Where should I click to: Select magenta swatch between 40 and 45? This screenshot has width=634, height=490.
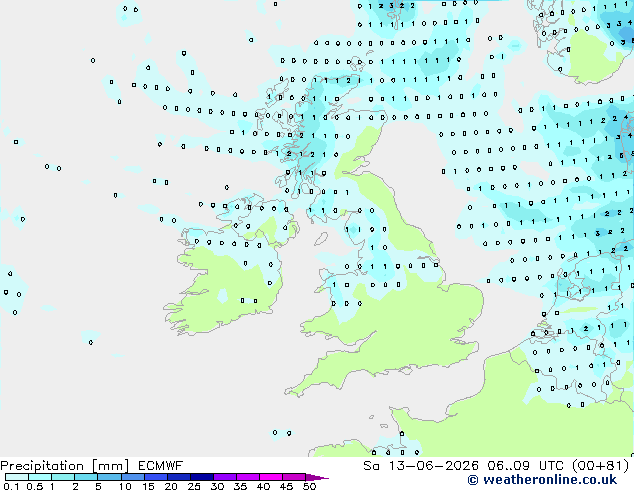pos(271,477)
